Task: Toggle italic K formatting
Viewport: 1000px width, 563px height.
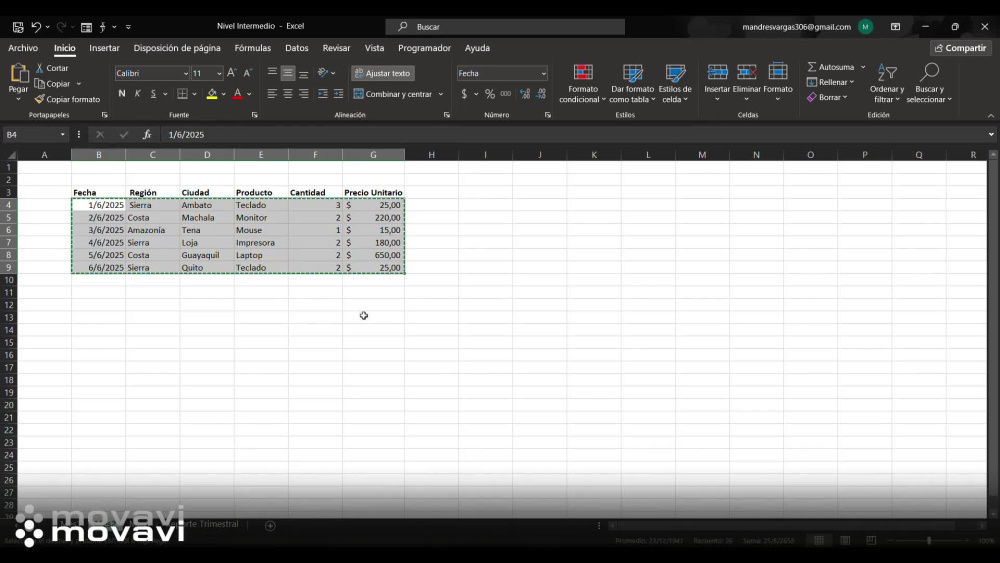Action: [x=137, y=94]
